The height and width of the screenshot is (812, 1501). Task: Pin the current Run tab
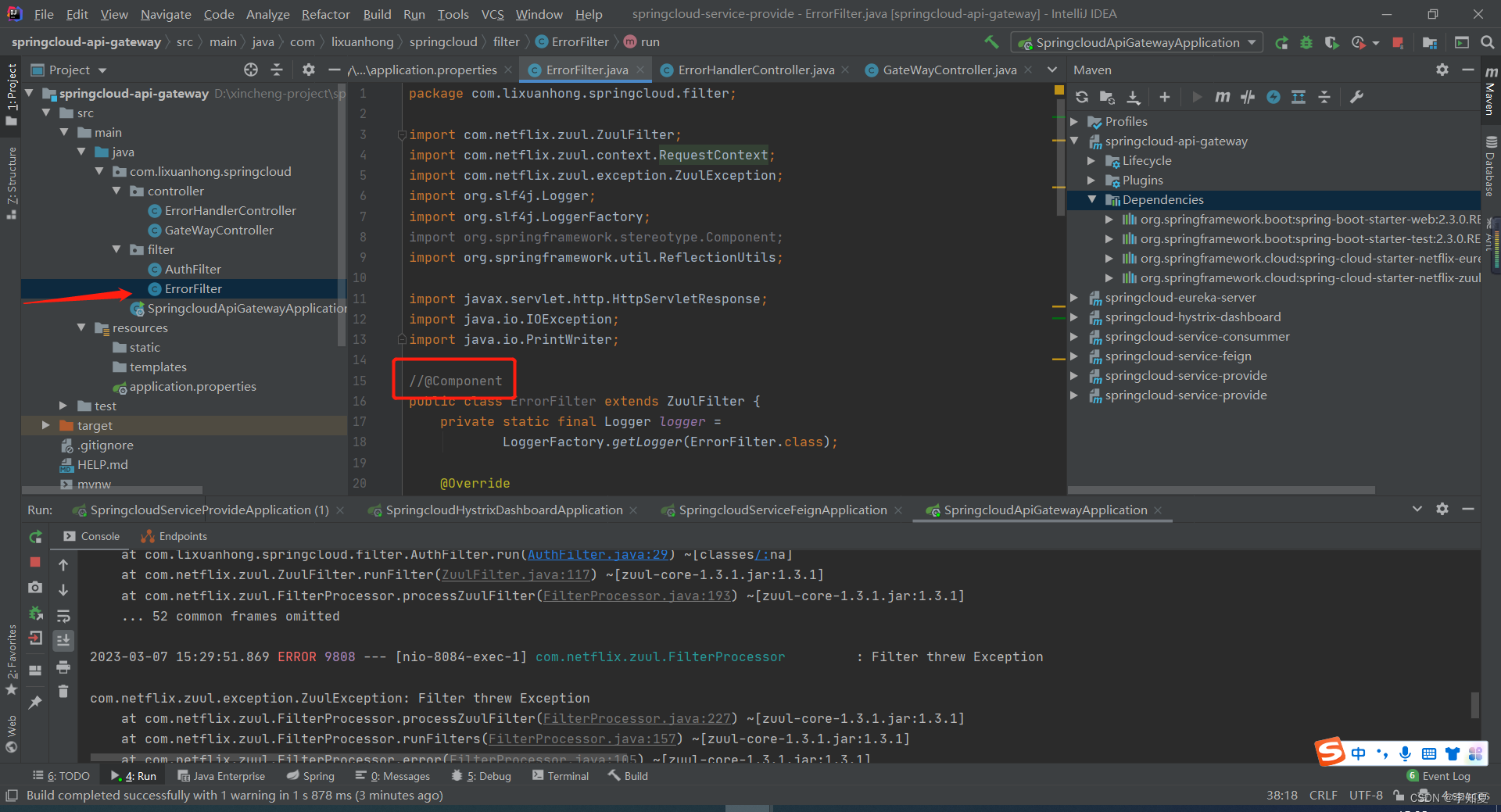(35, 703)
